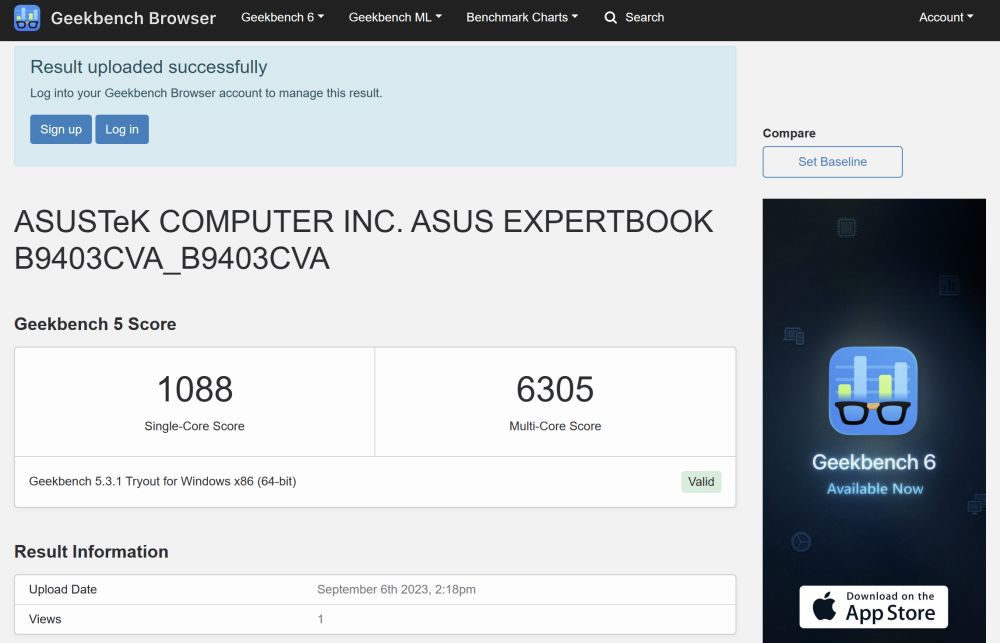This screenshot has width=1000, height=643.
Task: Click the Log in button
Action: (x=122, y=129)
